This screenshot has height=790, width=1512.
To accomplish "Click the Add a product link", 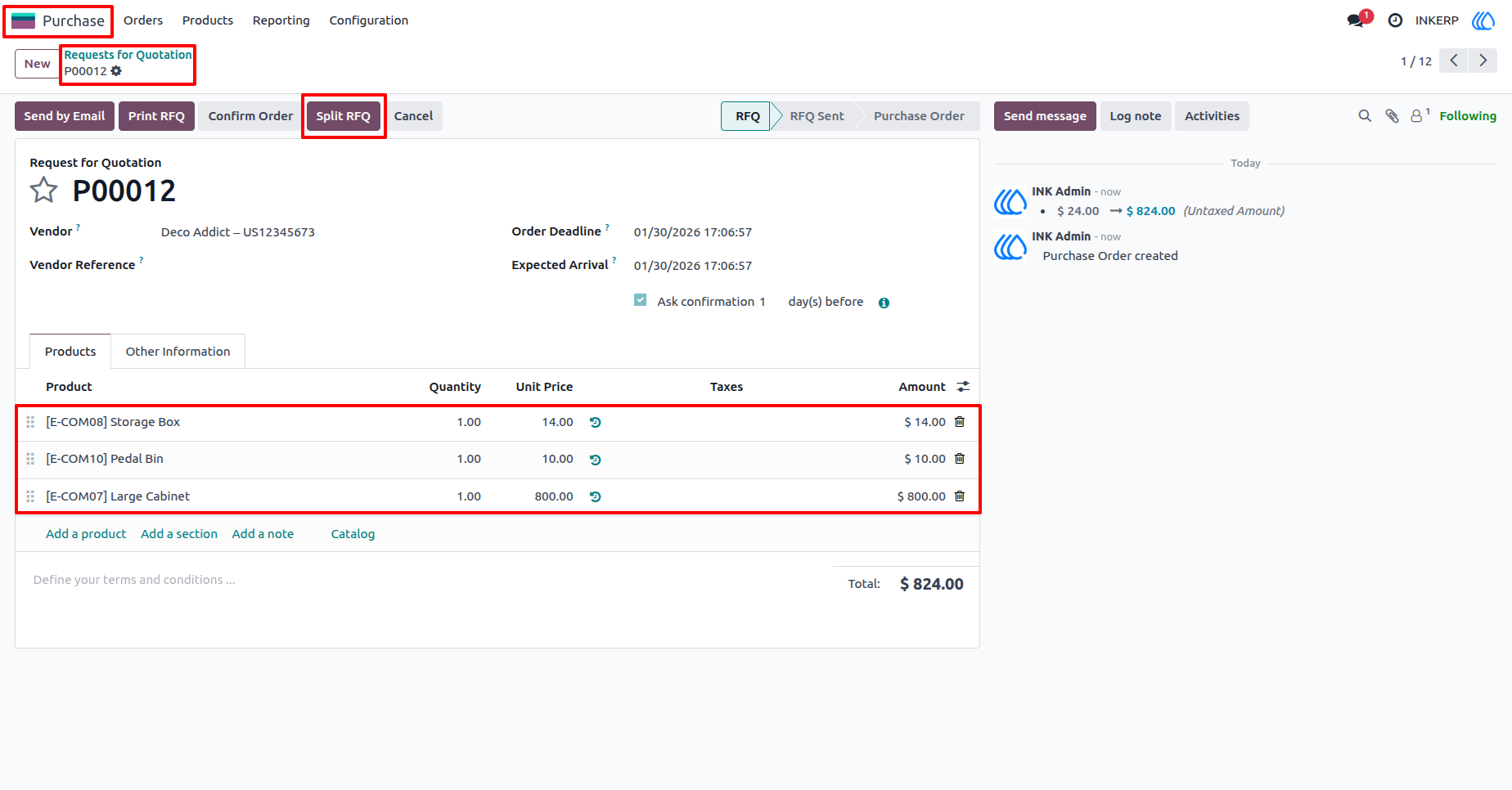I will tap(86, 534).
